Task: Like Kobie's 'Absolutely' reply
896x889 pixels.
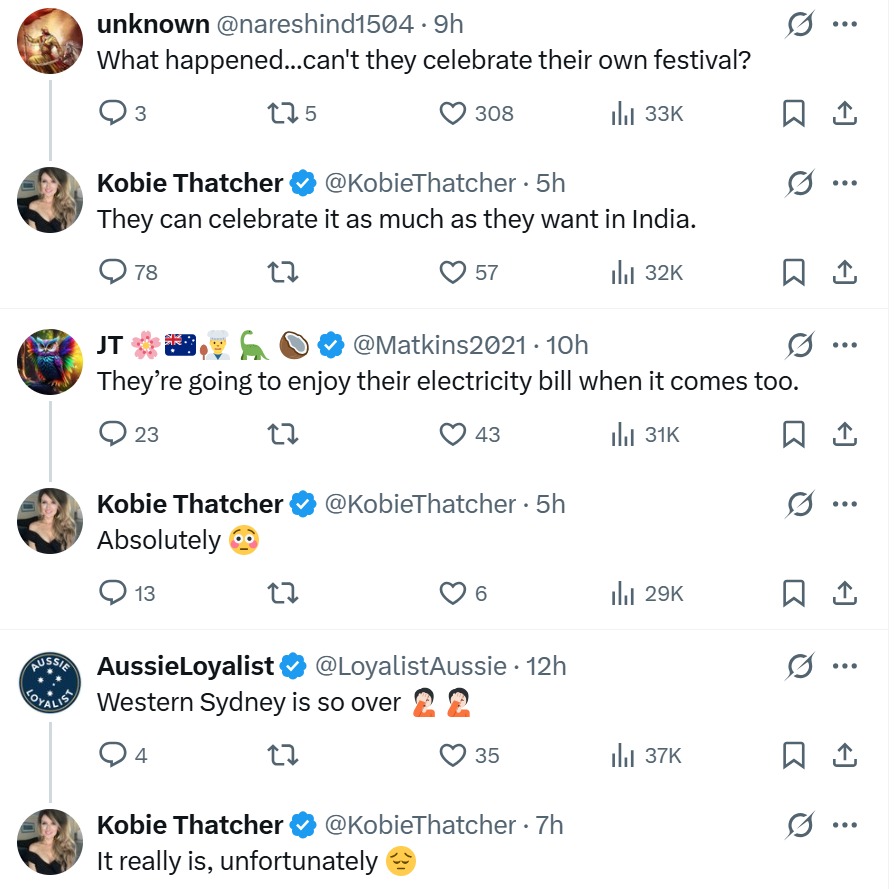Action: coord(454,593)
